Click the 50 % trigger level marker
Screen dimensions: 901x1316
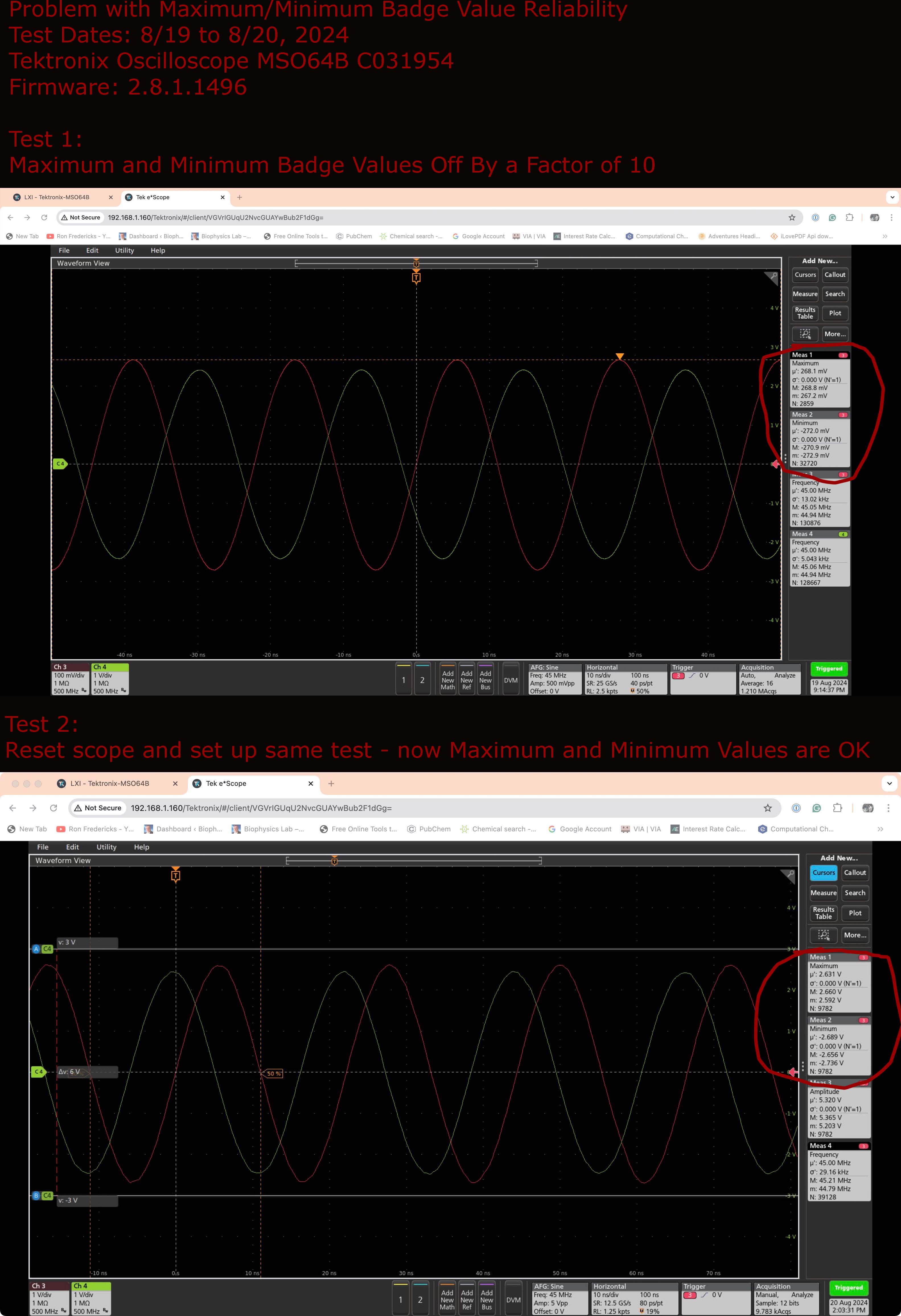pos(273,1074)
